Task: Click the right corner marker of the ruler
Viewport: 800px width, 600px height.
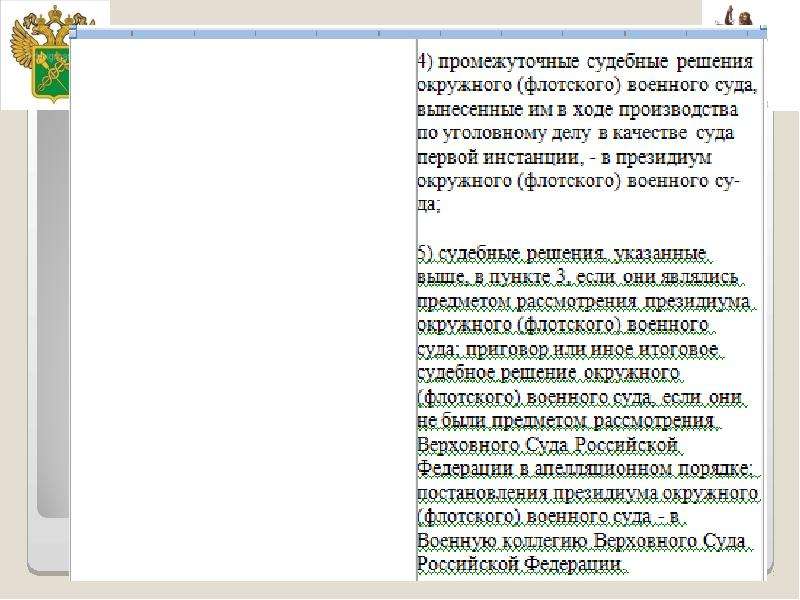Action: (763, 32)
